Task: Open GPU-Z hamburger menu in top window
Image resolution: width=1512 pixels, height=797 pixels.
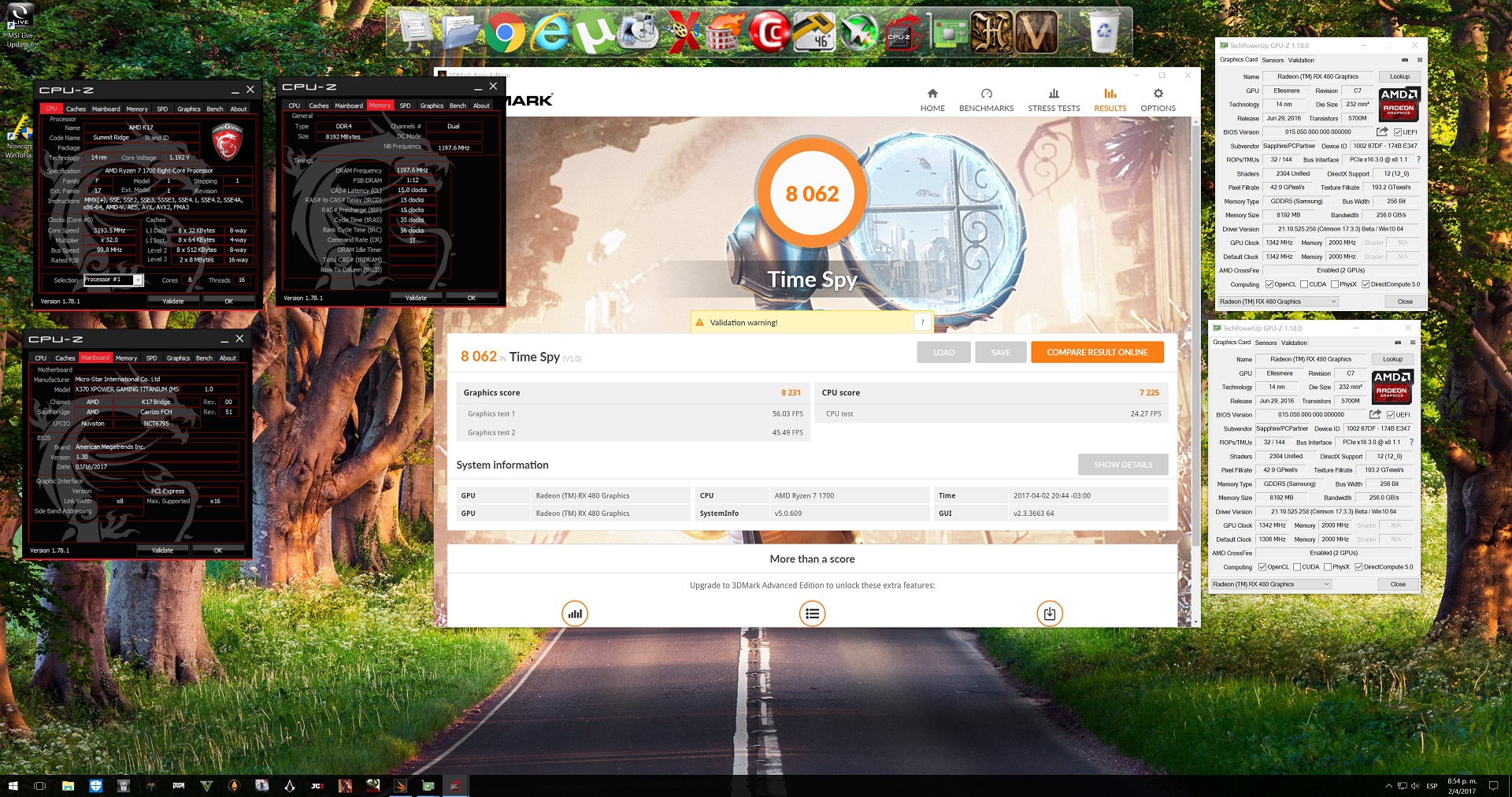Action: [1420, 60]
